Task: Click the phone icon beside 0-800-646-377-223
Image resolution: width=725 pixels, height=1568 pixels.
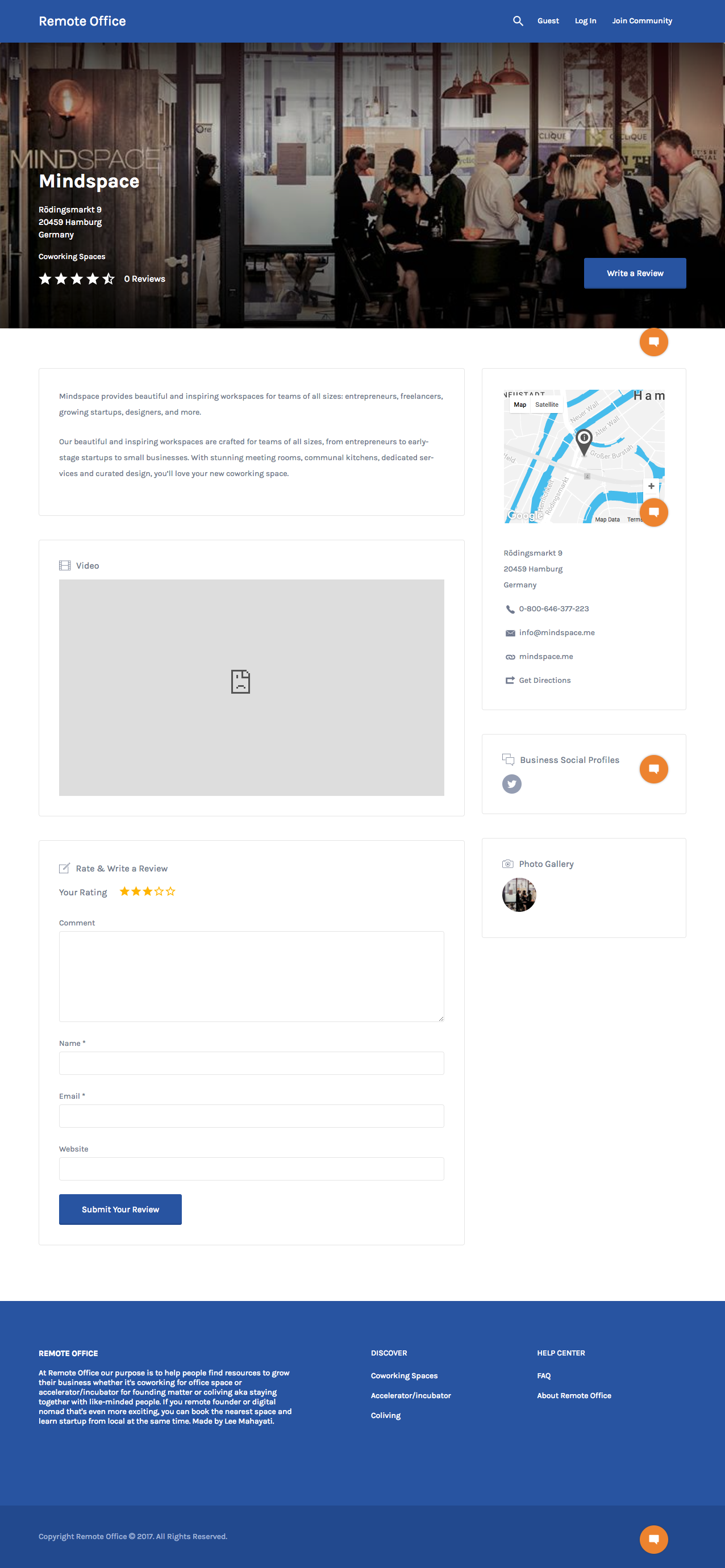Action: (x=510, y=608)
